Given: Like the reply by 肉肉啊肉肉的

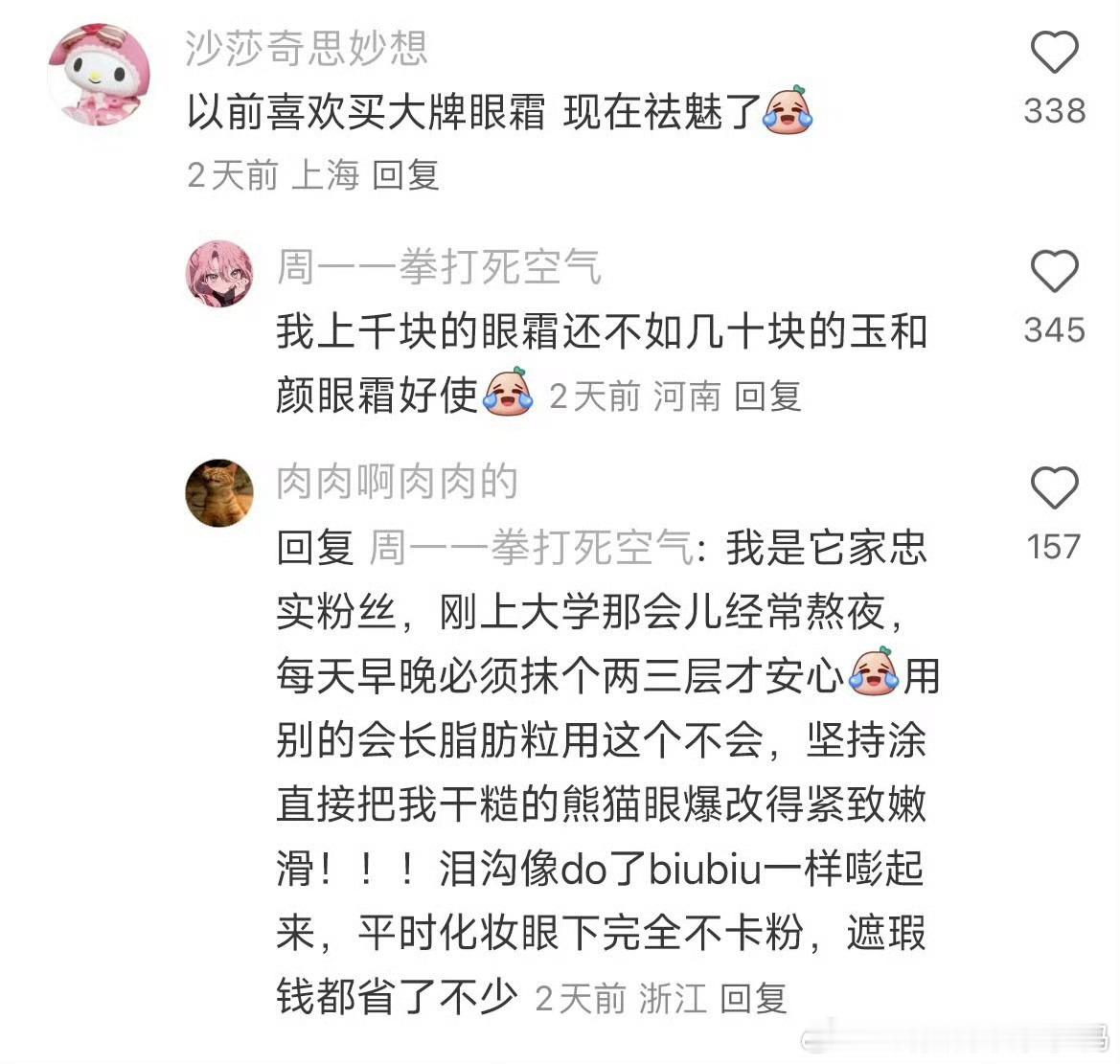Looking at the screenshot, I should (1054, 487).
